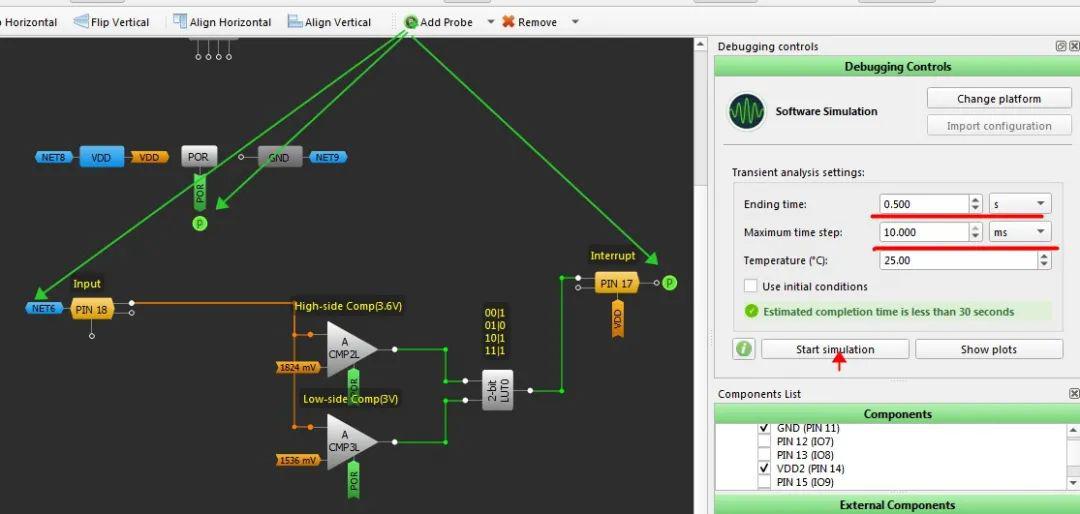Select the PIN 17 interrupt block
Viewport: 1080px width, 514px height.
(x=616, y=283)
